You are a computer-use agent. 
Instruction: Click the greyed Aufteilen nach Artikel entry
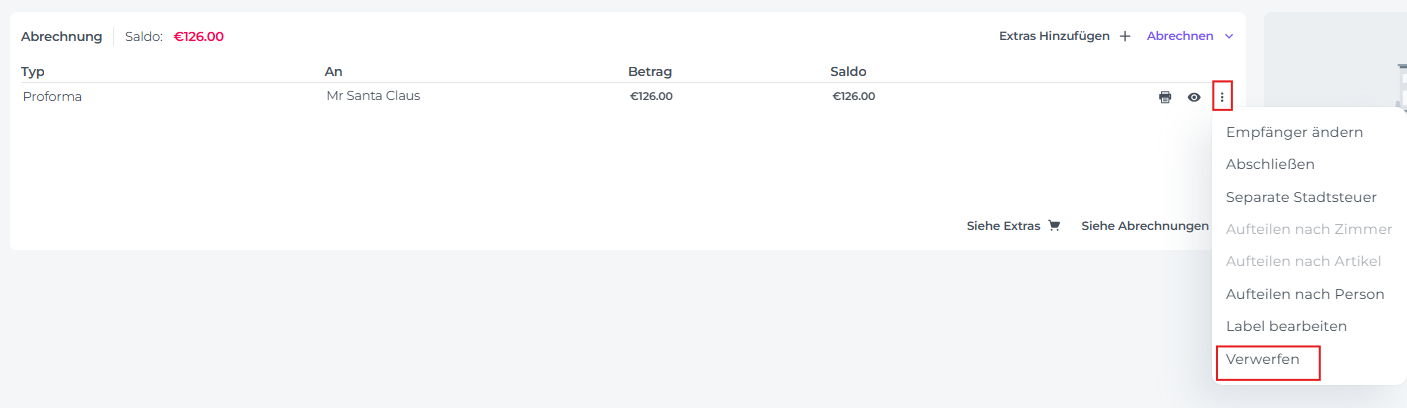(1303, 261)
